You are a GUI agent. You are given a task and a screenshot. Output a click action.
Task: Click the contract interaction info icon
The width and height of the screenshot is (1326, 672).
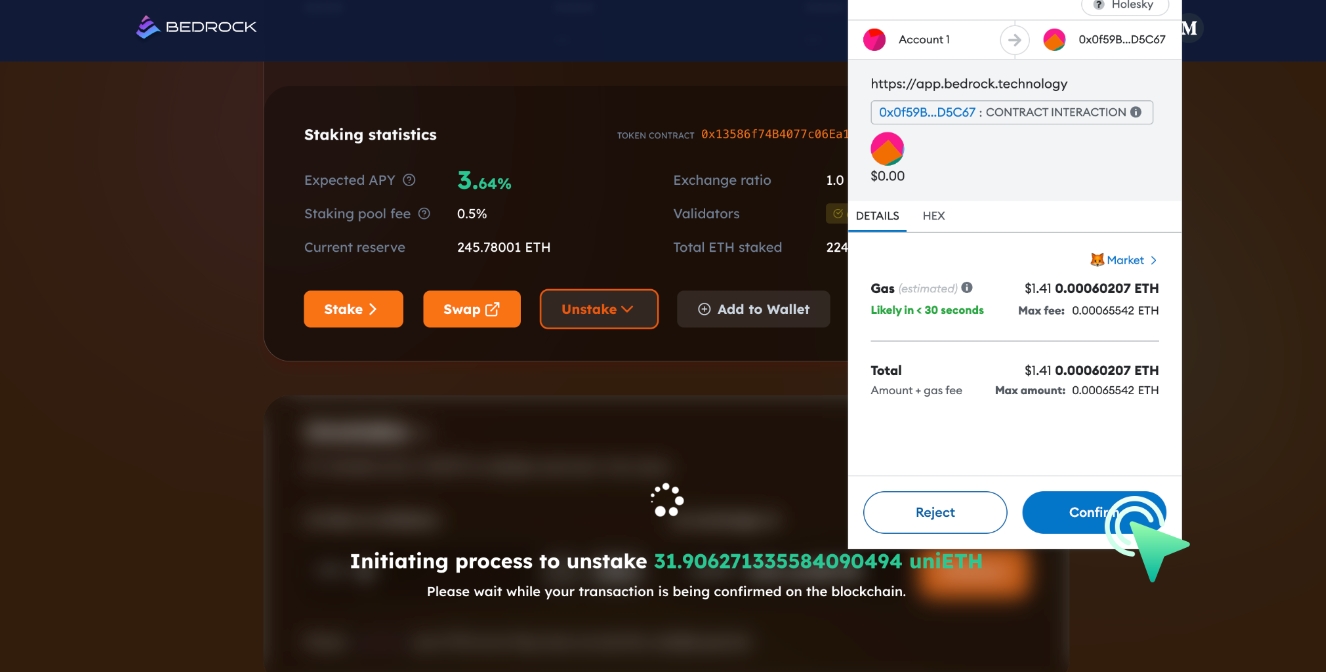[x=1136, y=113]
